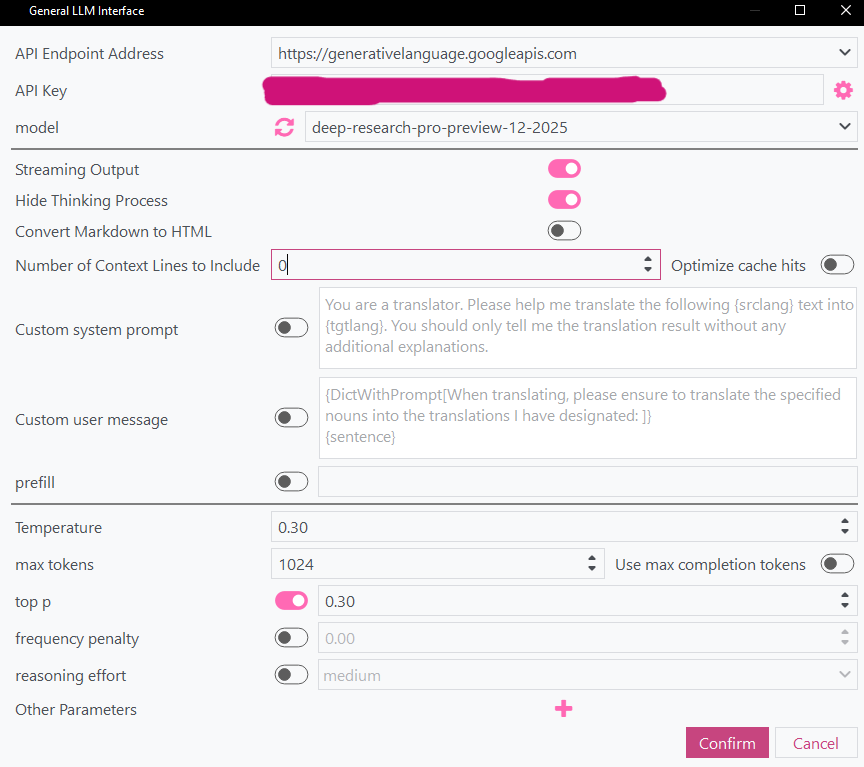Click Cancel button
This screenshot has width=864, height=767.
pos(816,743)
